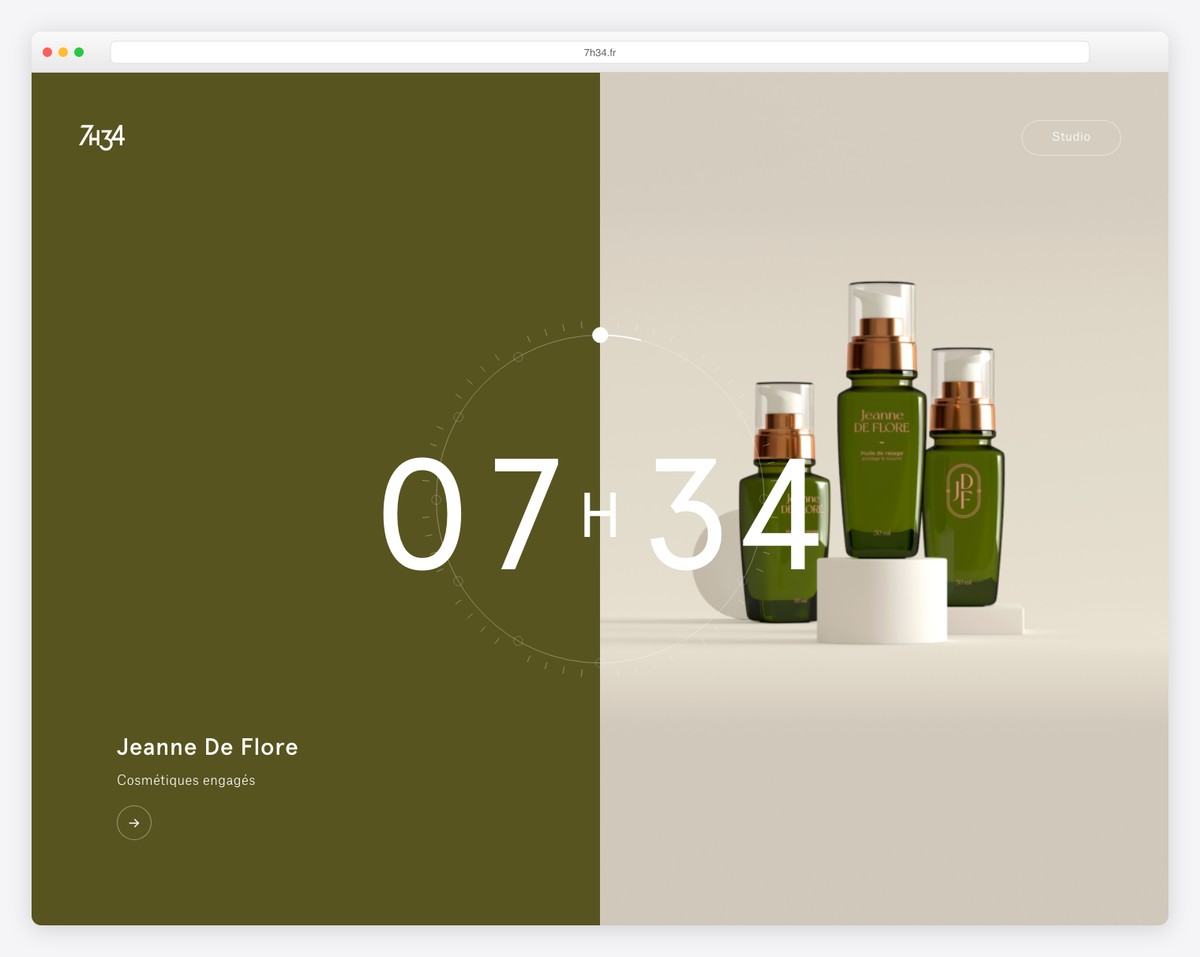Viewport: 1200px width, 957px height.
Task: Select the eight o'clock dial marker circle
Action: [458, 581]
